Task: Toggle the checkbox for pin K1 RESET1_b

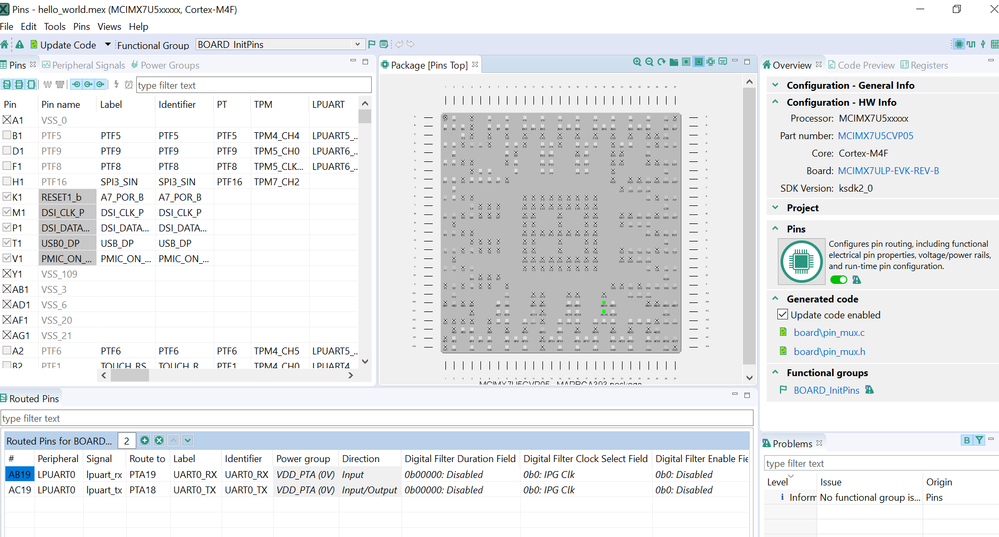Action: pyautogui.click(x=6, y=196)
